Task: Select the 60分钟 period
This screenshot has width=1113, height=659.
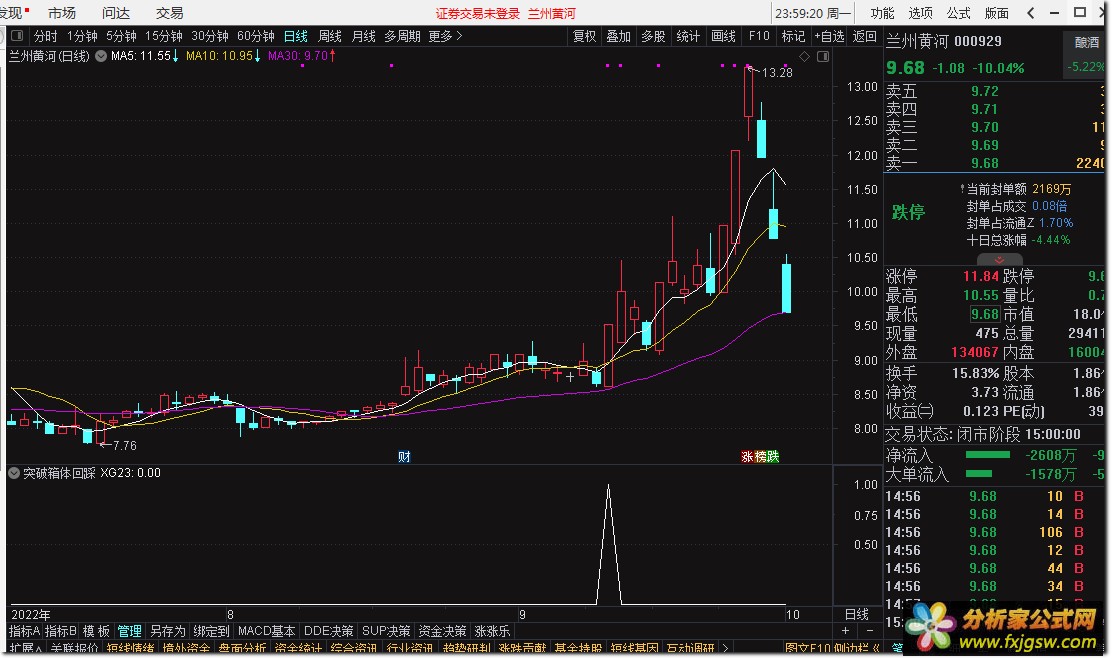Action: (x=256, y=36)
